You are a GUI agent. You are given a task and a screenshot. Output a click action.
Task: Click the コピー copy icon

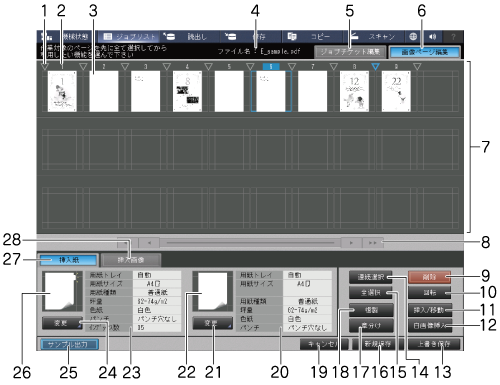click(x=292, y=36)
